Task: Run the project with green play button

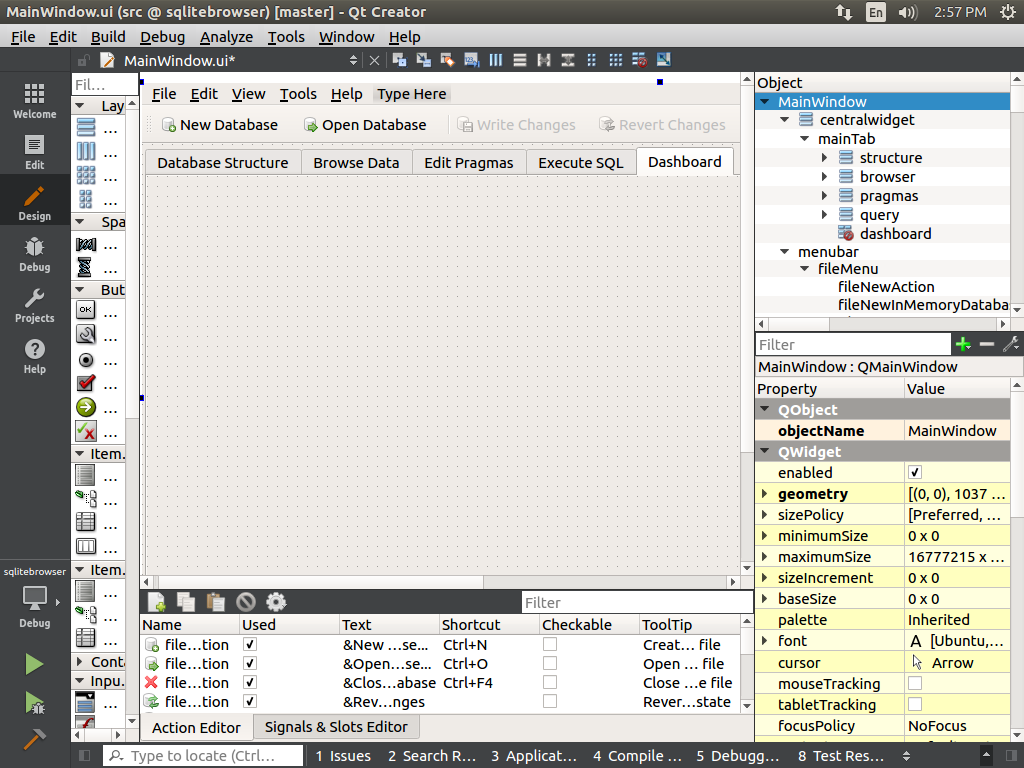Action: point(34,664)
